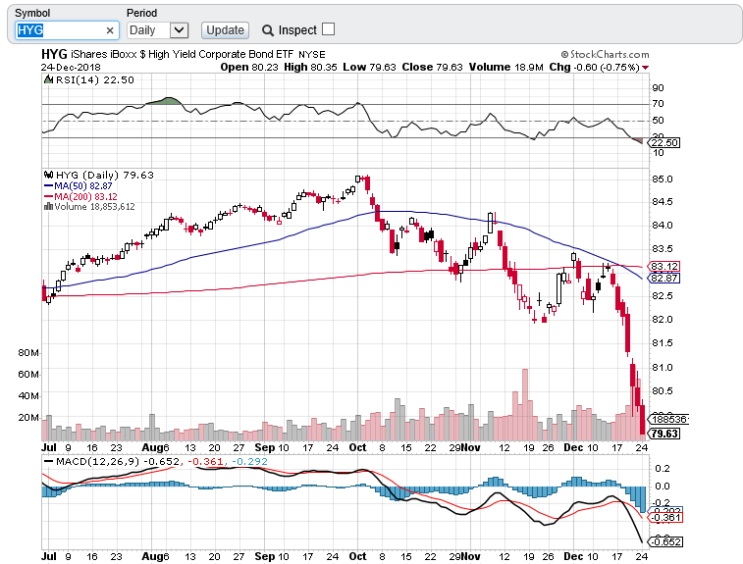Click the -0.652 MACD value tag
This screenshot has height=564, width=743.
click(665, 542)
